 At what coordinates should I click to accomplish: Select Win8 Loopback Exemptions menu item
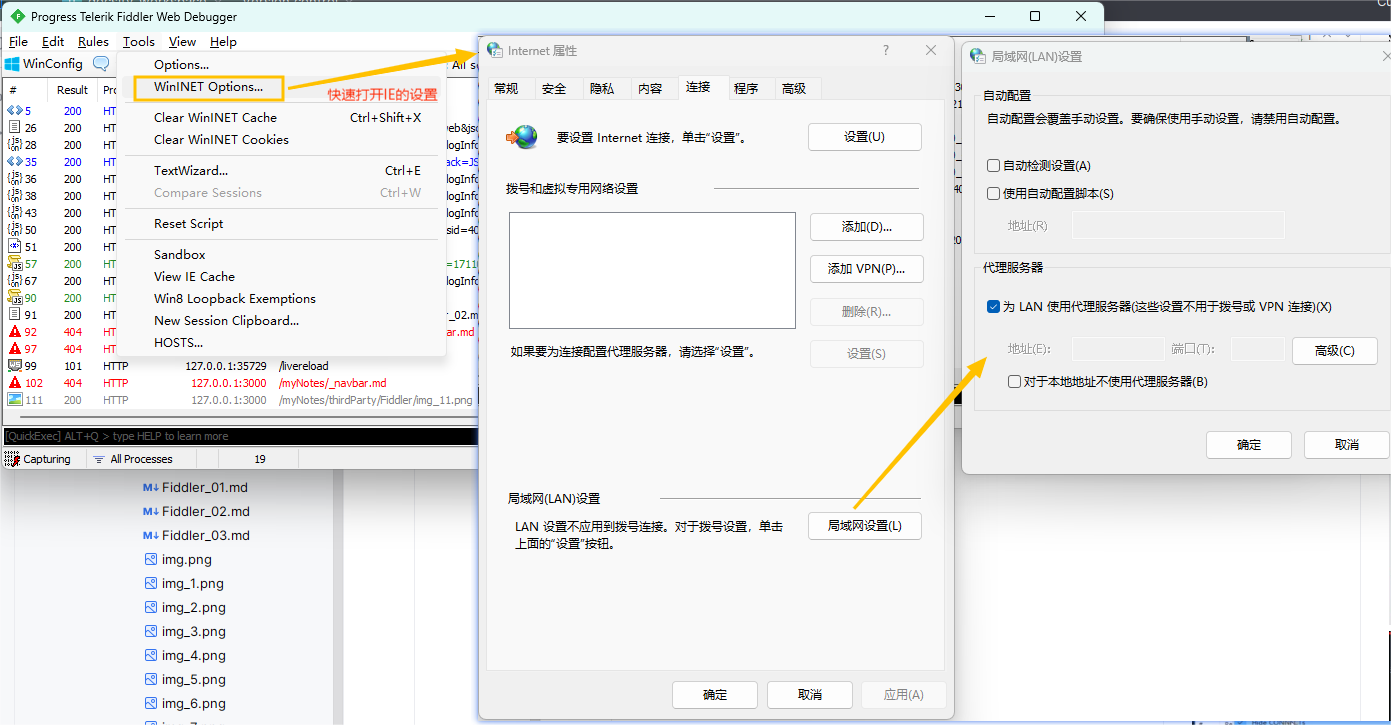tap(235, 298)
